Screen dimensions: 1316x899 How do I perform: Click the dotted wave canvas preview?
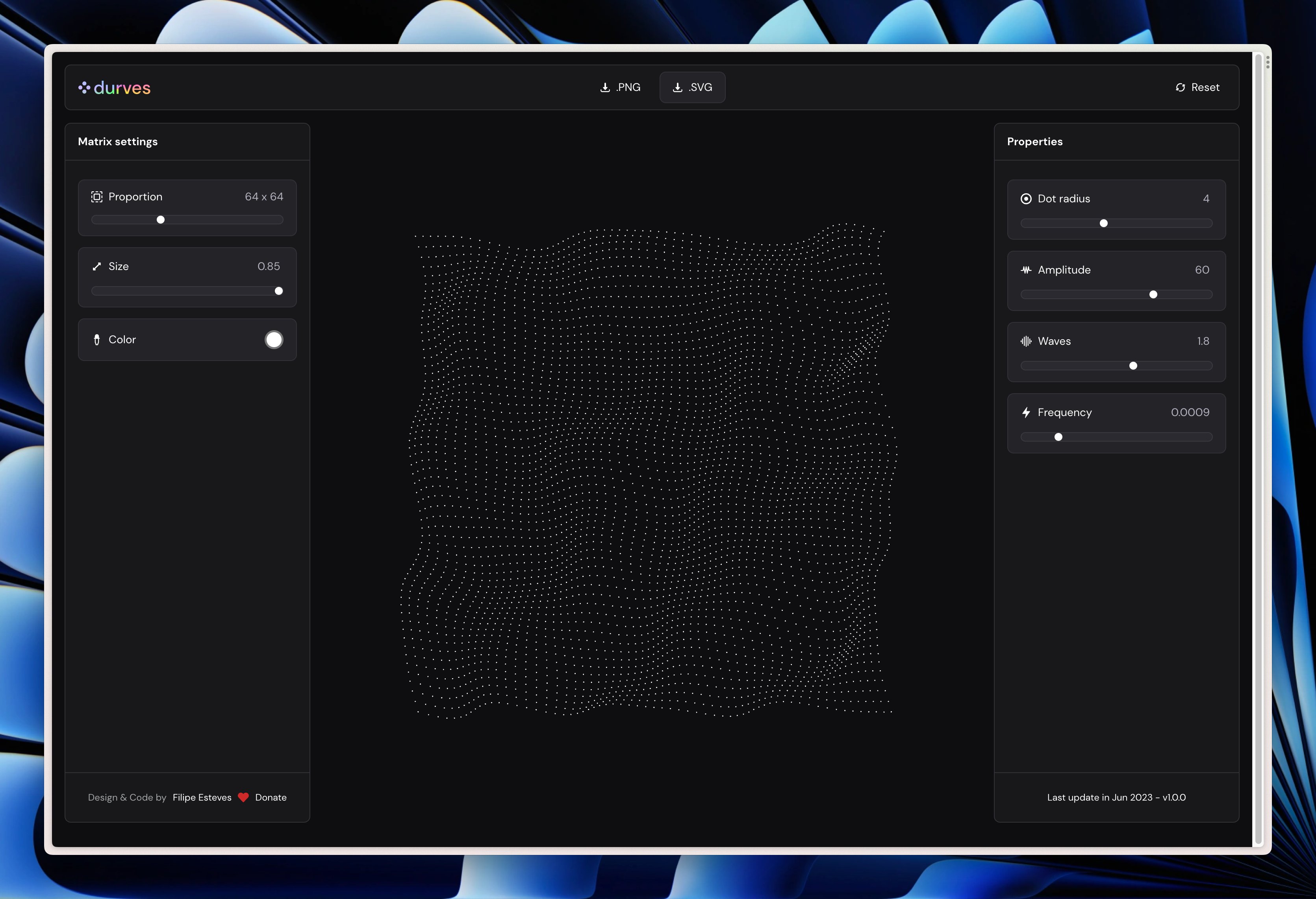coord(651,470)
